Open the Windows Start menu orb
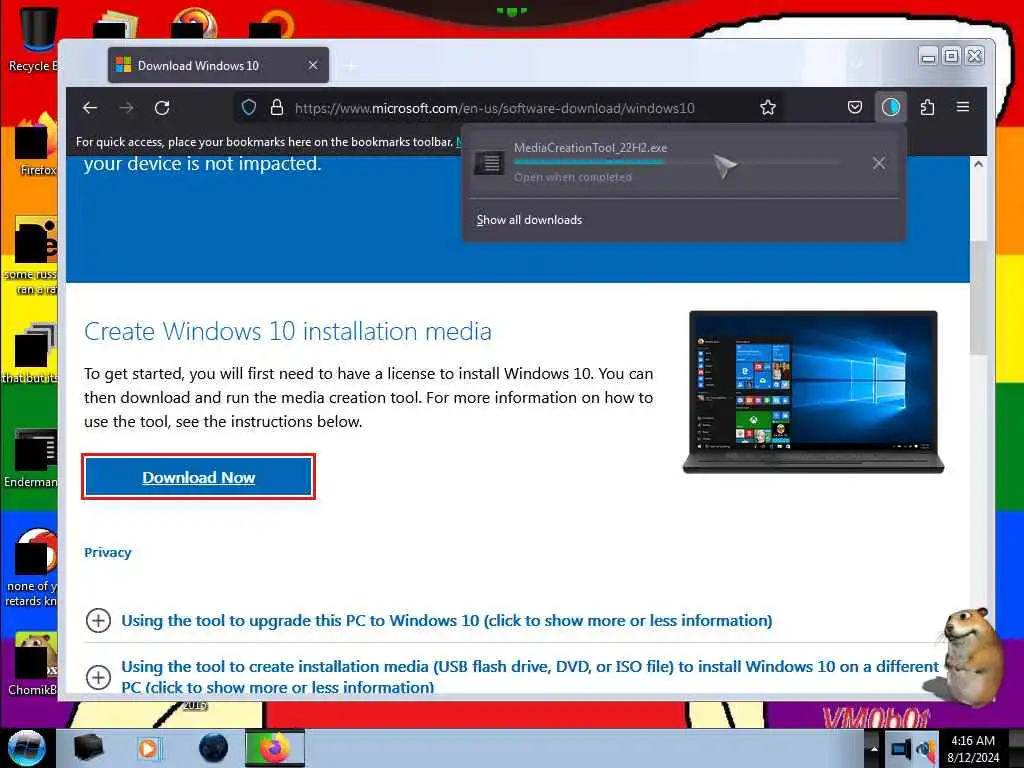Screen dimensions: 1024x768 (x=27, y=748)
